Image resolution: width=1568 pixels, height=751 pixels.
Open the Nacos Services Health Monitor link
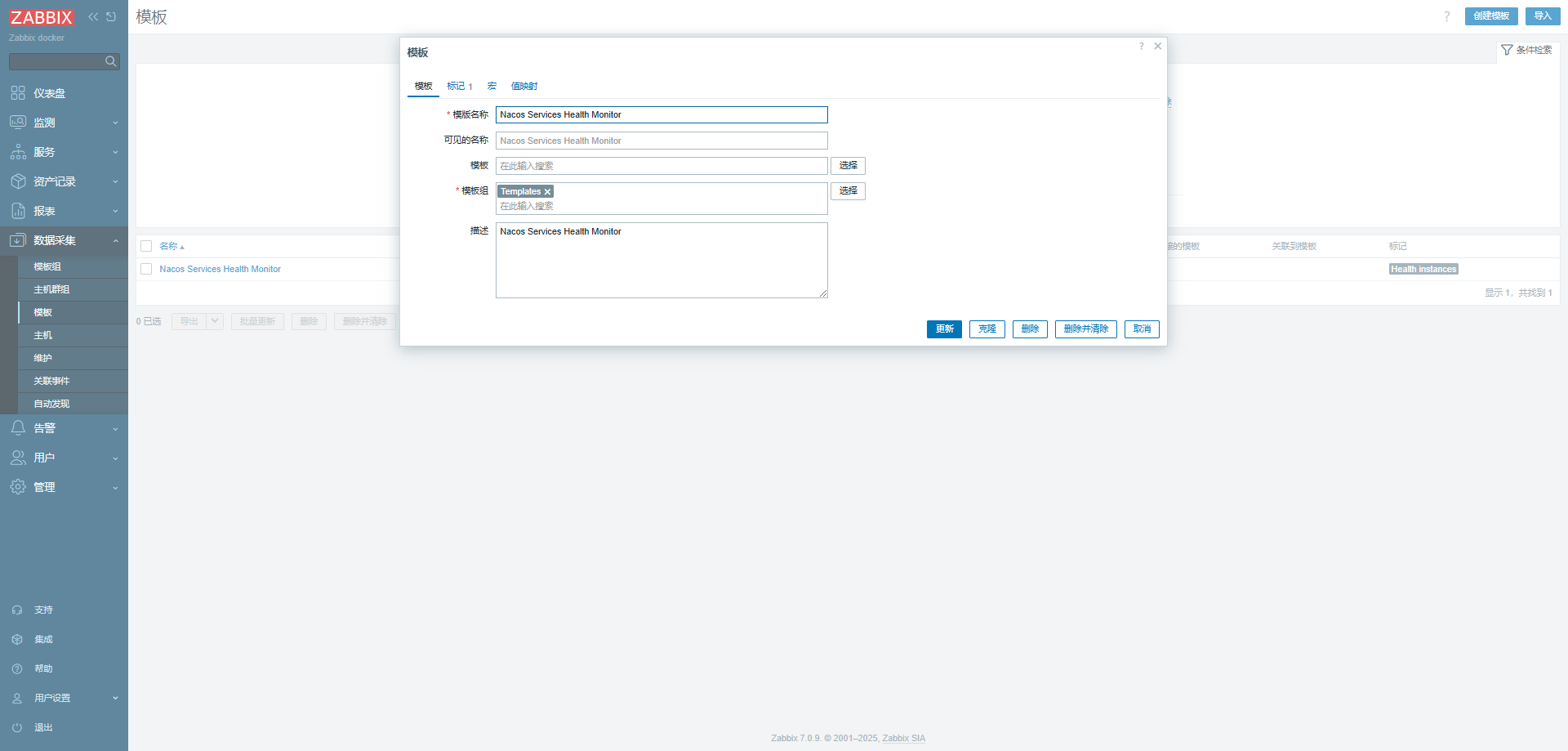pos(220,269)
